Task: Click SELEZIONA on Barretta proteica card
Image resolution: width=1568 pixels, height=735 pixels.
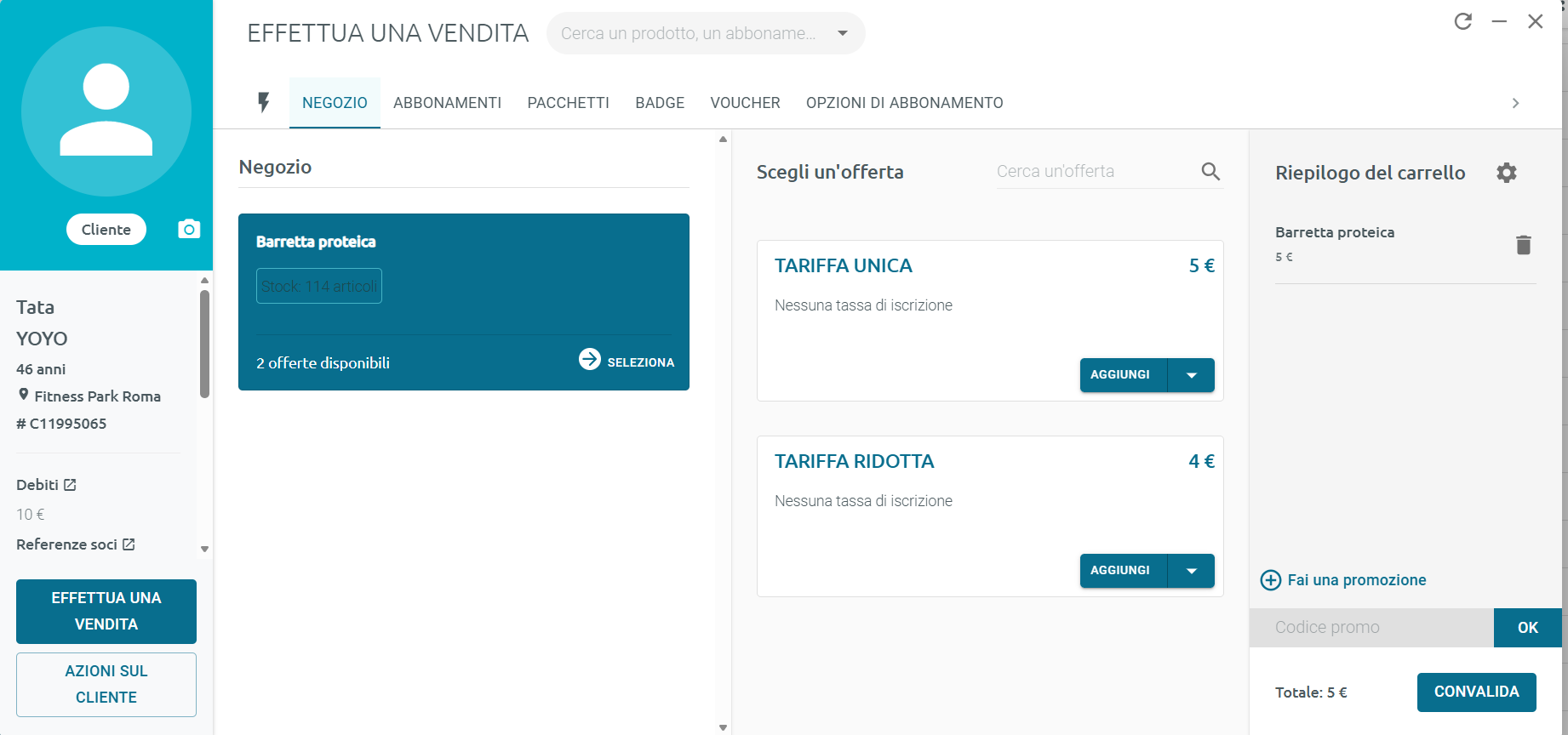Action: 627,361
